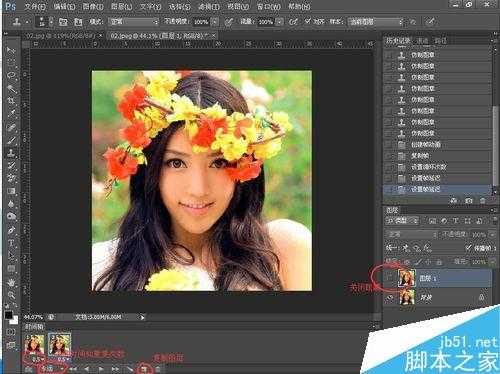Set the background color swatch
Viewport: 500px width, 374px height.
coord(14,321)
